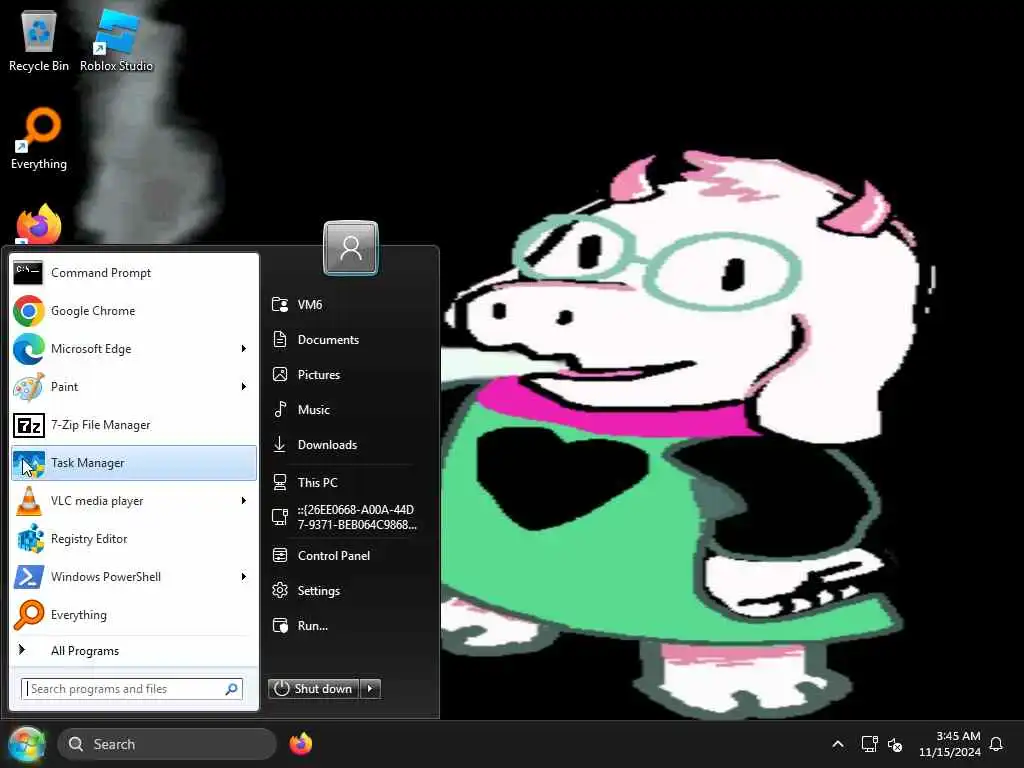Click the Shut down button
The image size is (1024, 768).
(x=313, y=688)
